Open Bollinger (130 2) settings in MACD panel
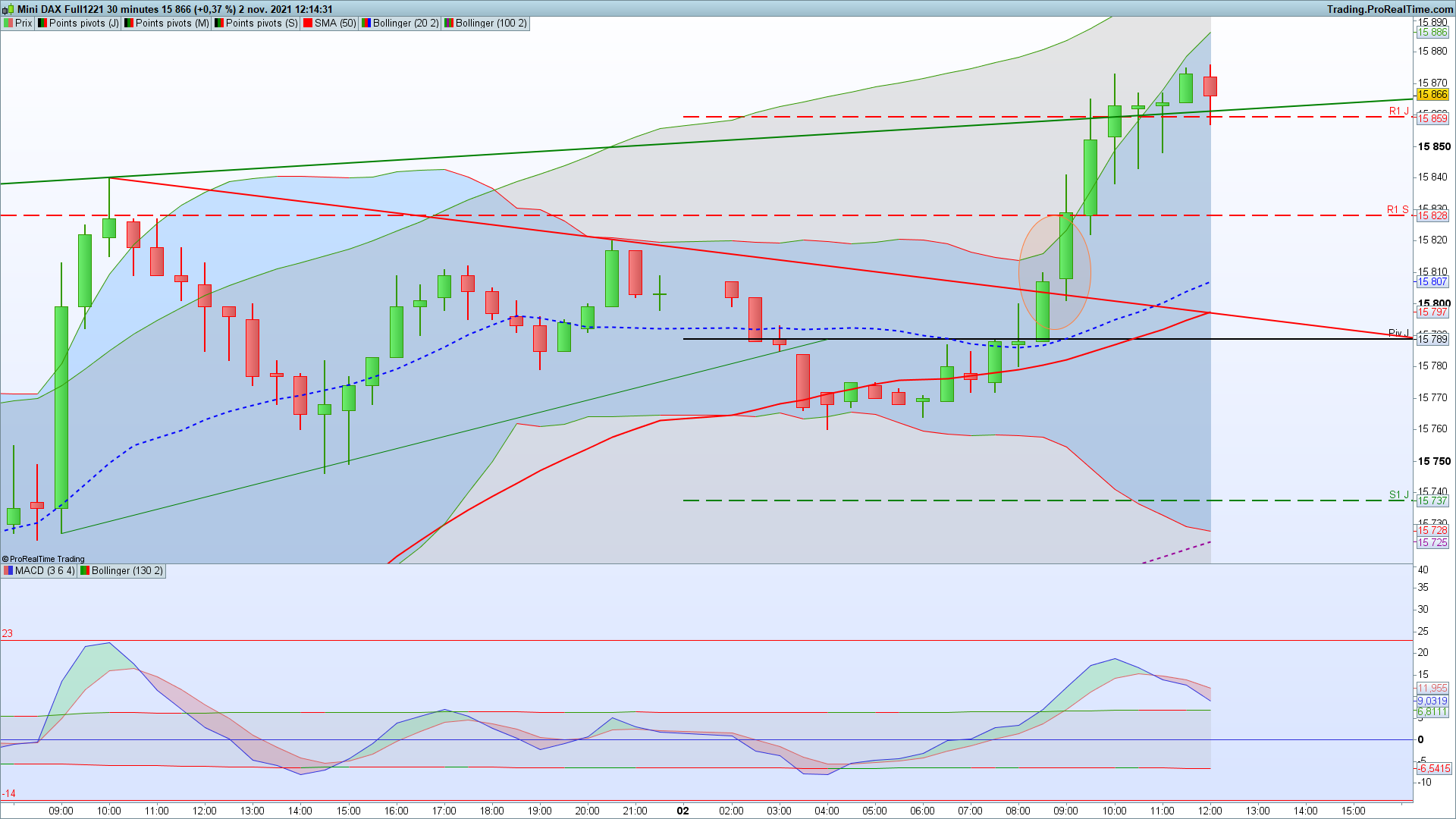Viewport: 1456px width, 819px height. point(127,571)
